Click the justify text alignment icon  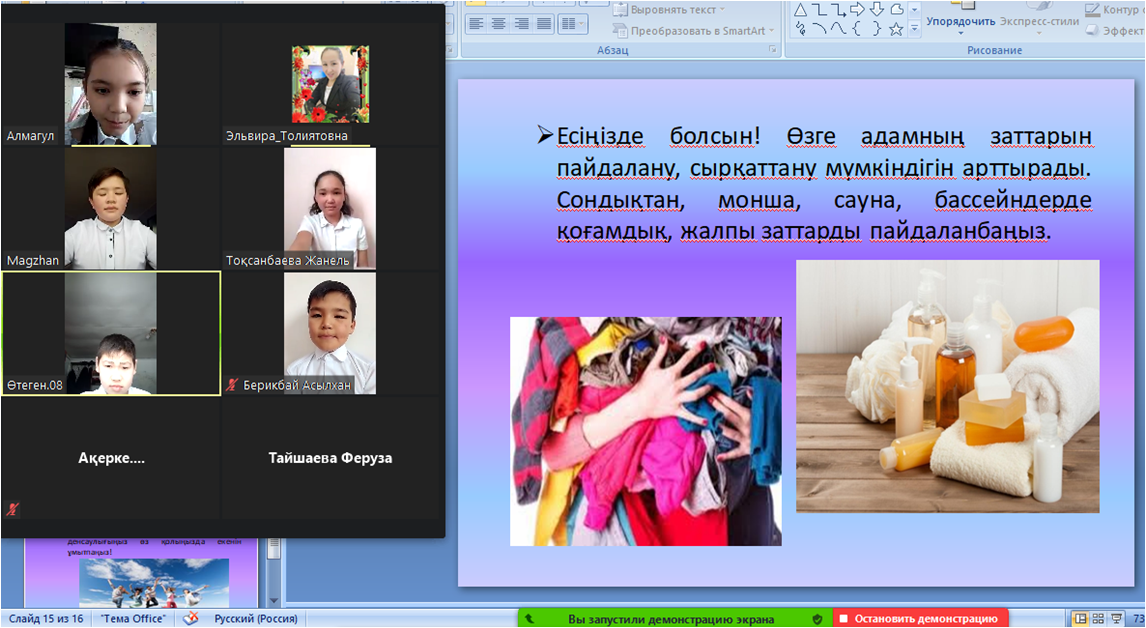click(544, 24)
